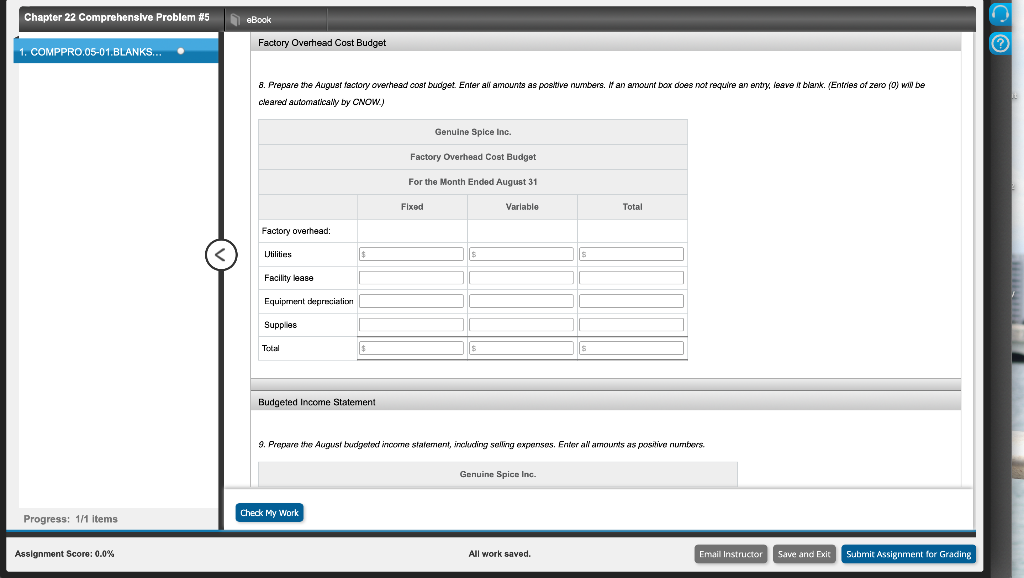
Task: Focus Equipment depreciation Total field
Action: point(632,301)
